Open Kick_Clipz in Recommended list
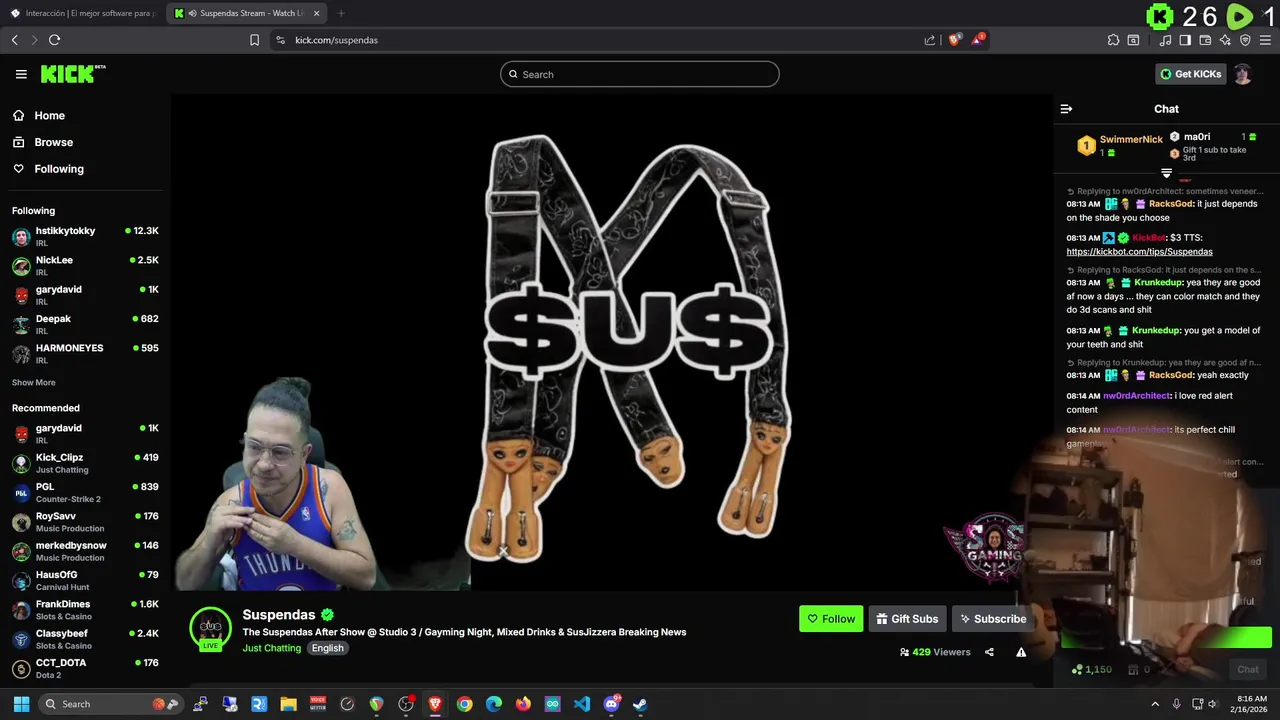 [85, 463]
